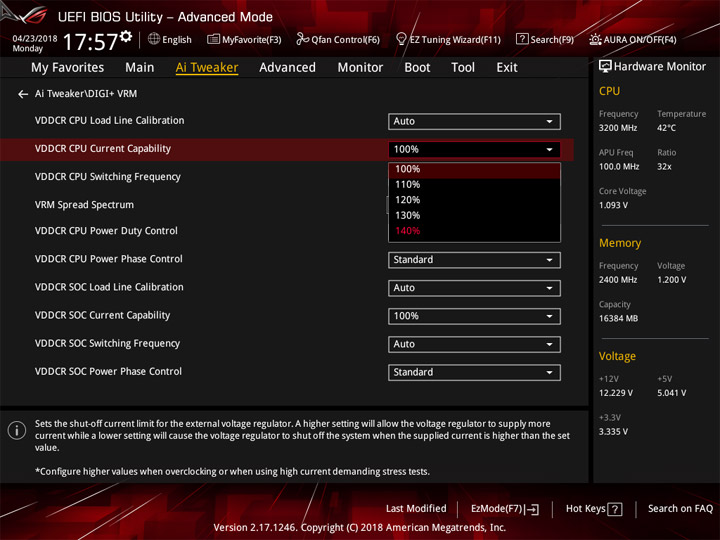Switch to the Main tab
Viewport: 720px width, 540px height.
140,68
